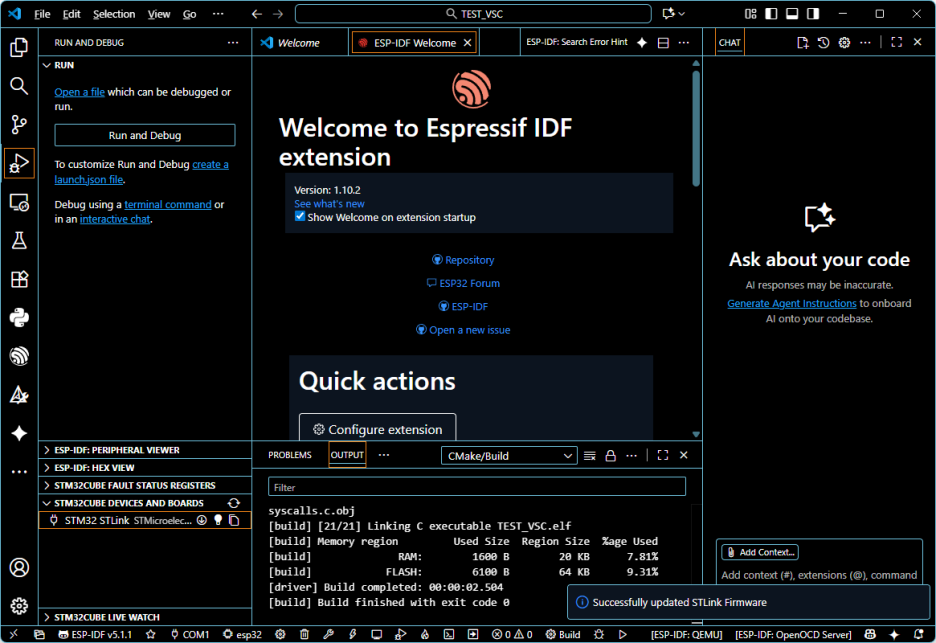Toggle primary side bar visibility
The image size is (936, 643).
coord(771,14)
